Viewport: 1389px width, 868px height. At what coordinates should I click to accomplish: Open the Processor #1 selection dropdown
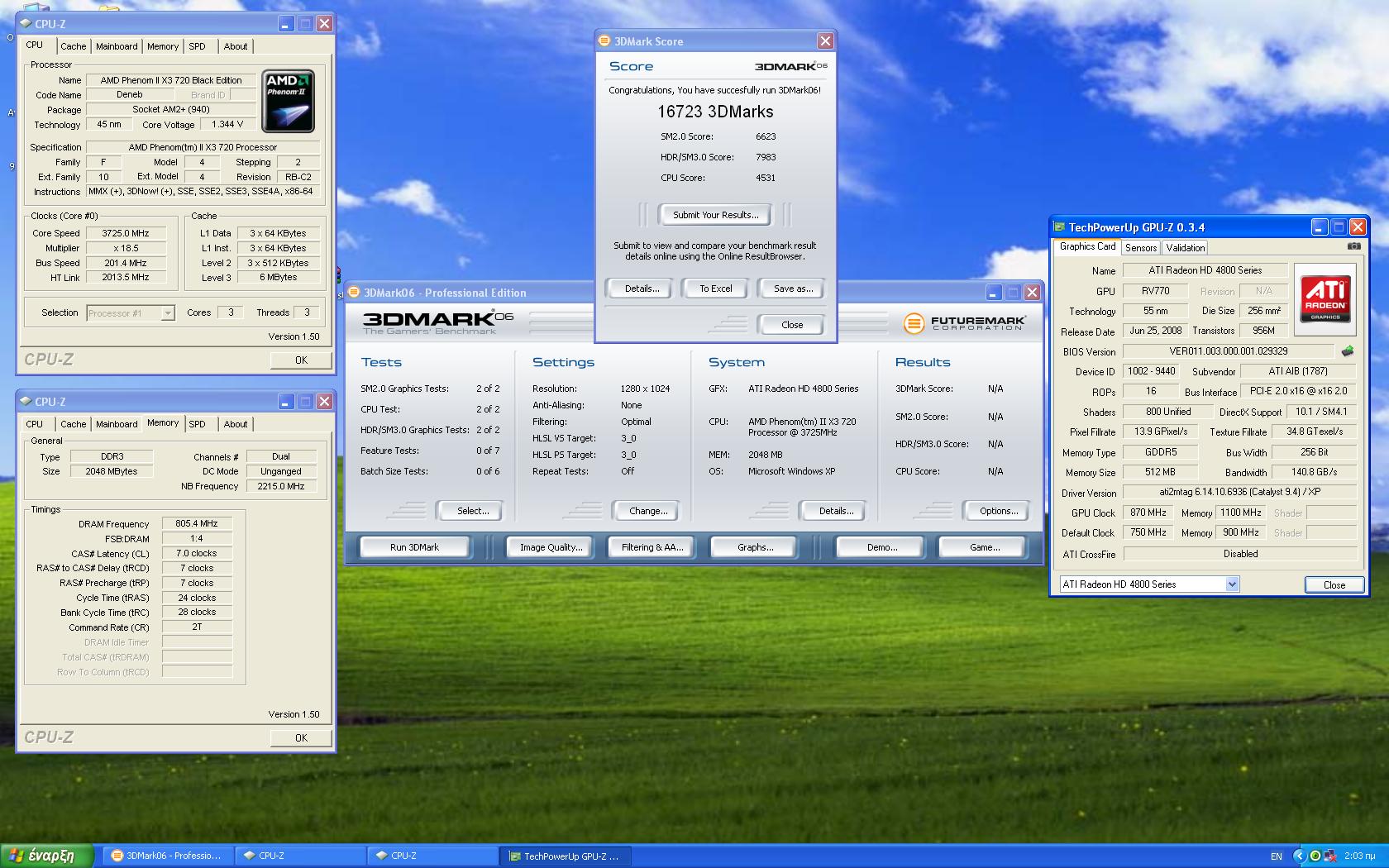coord(168,313)
